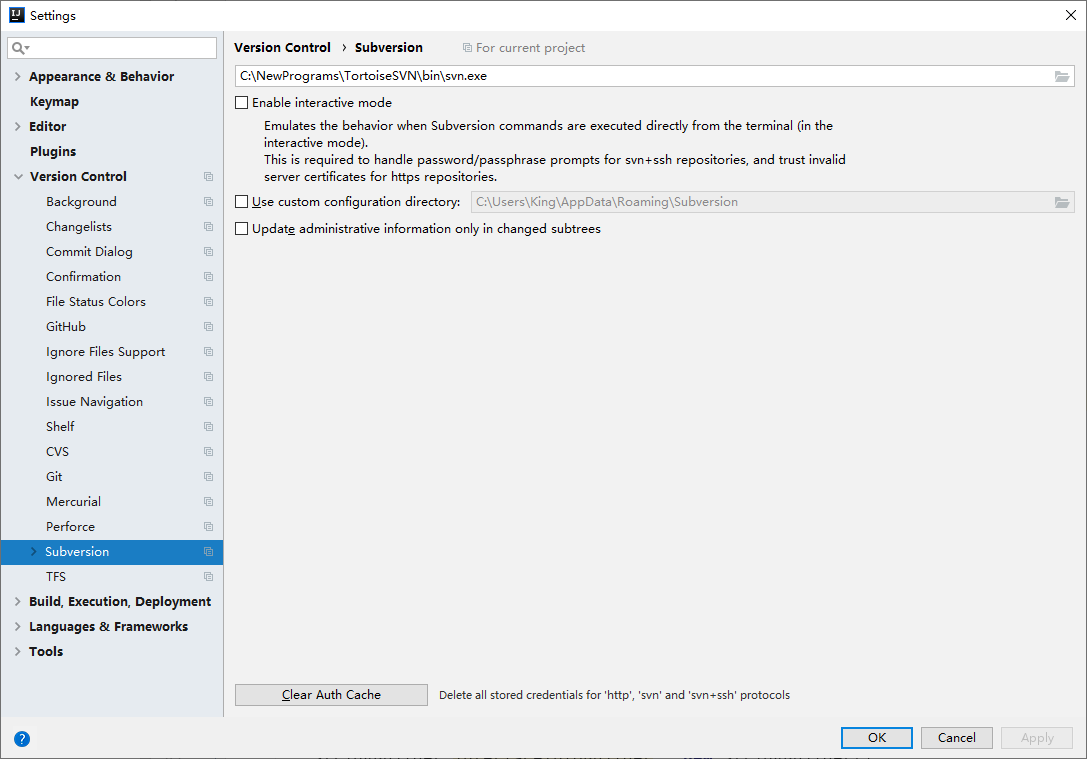
Task: Open the Commit Dialog settings page
Action: click(89, 252)
